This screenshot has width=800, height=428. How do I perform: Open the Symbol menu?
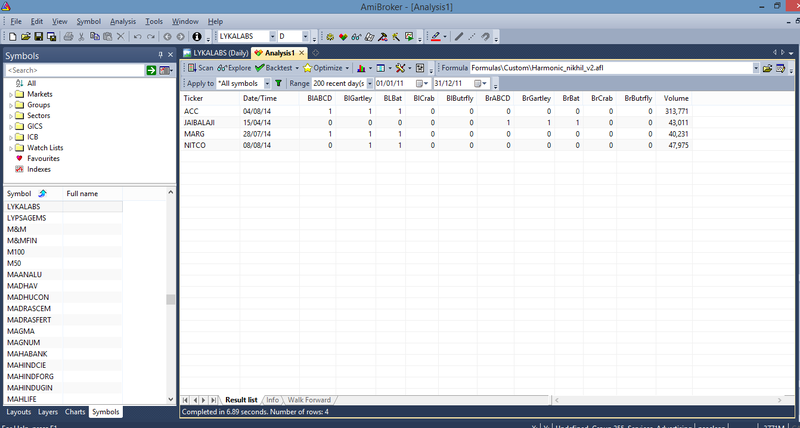click(88, 21)
